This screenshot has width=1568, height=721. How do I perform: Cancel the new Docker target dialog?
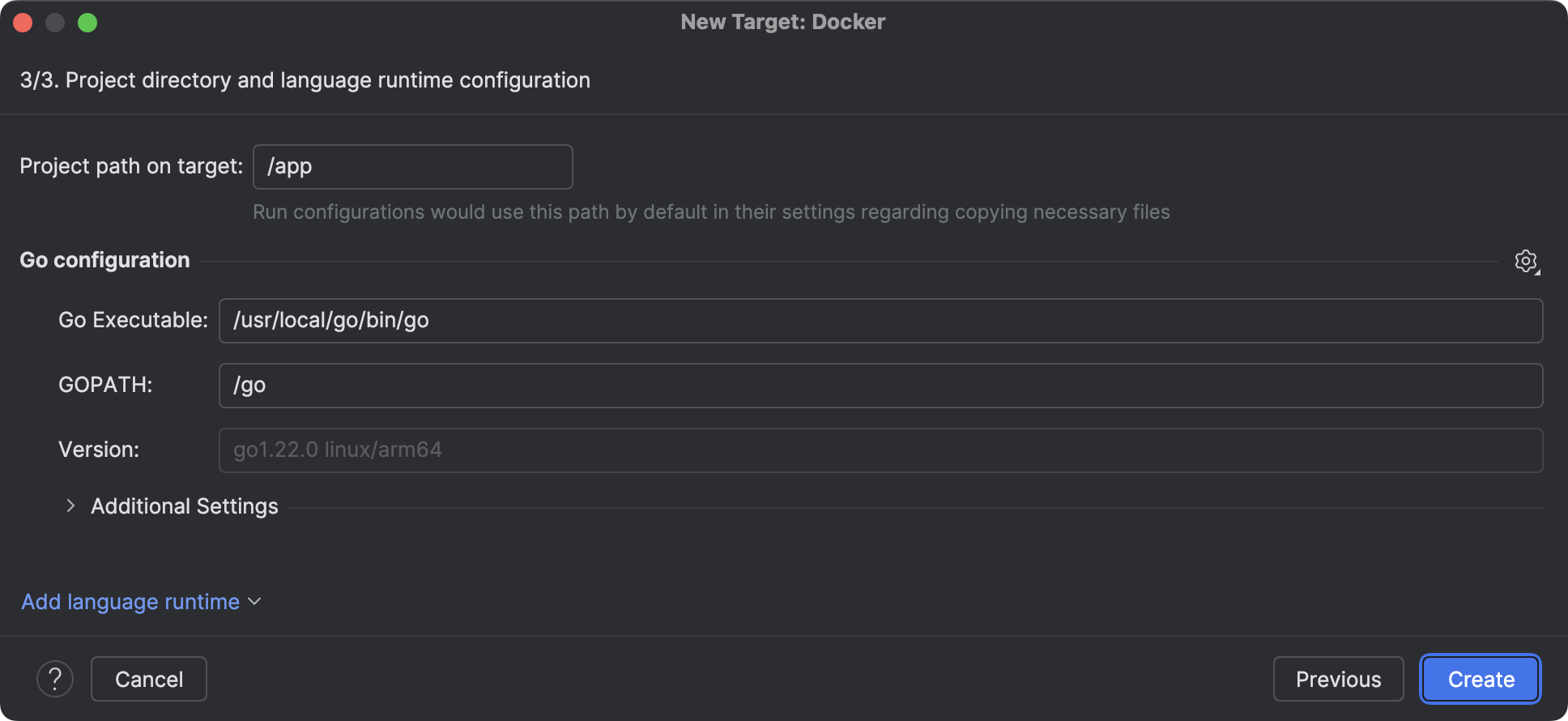[x=149, y=679]
